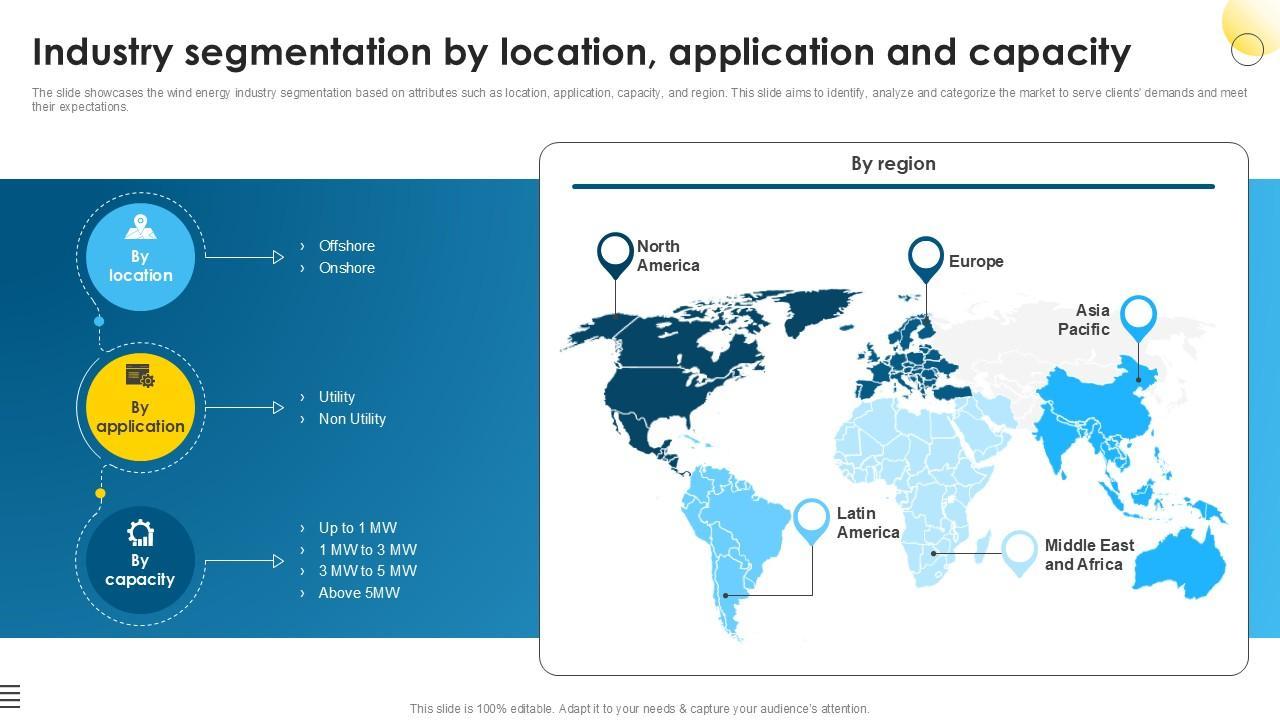Click the map icon in By location circle
Viewport: 1280px width, 720px height.
[x=140, y=227]
